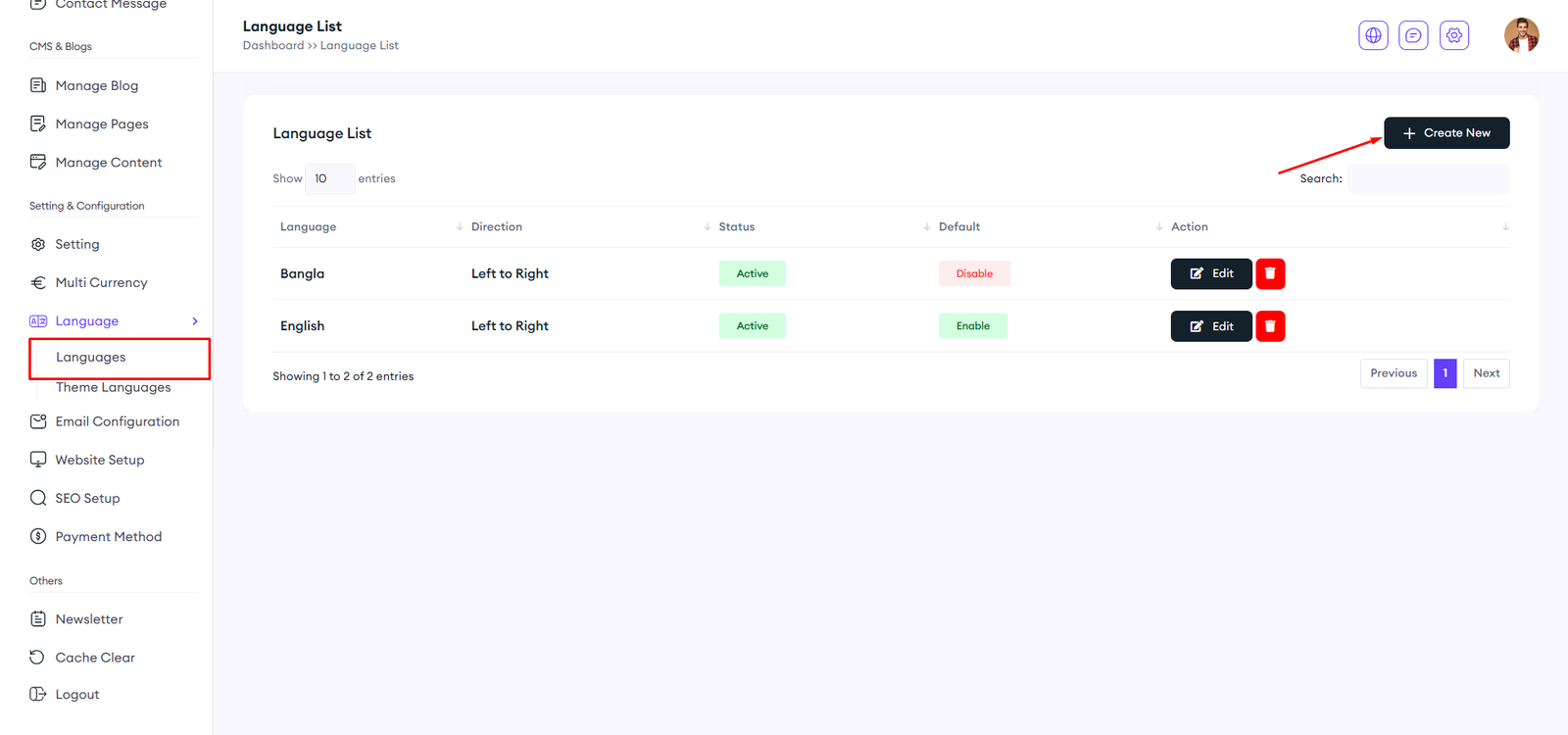The width and height of the screenshot is (1568, 735).
Task: Edit the English language row
Action: 1210,326
